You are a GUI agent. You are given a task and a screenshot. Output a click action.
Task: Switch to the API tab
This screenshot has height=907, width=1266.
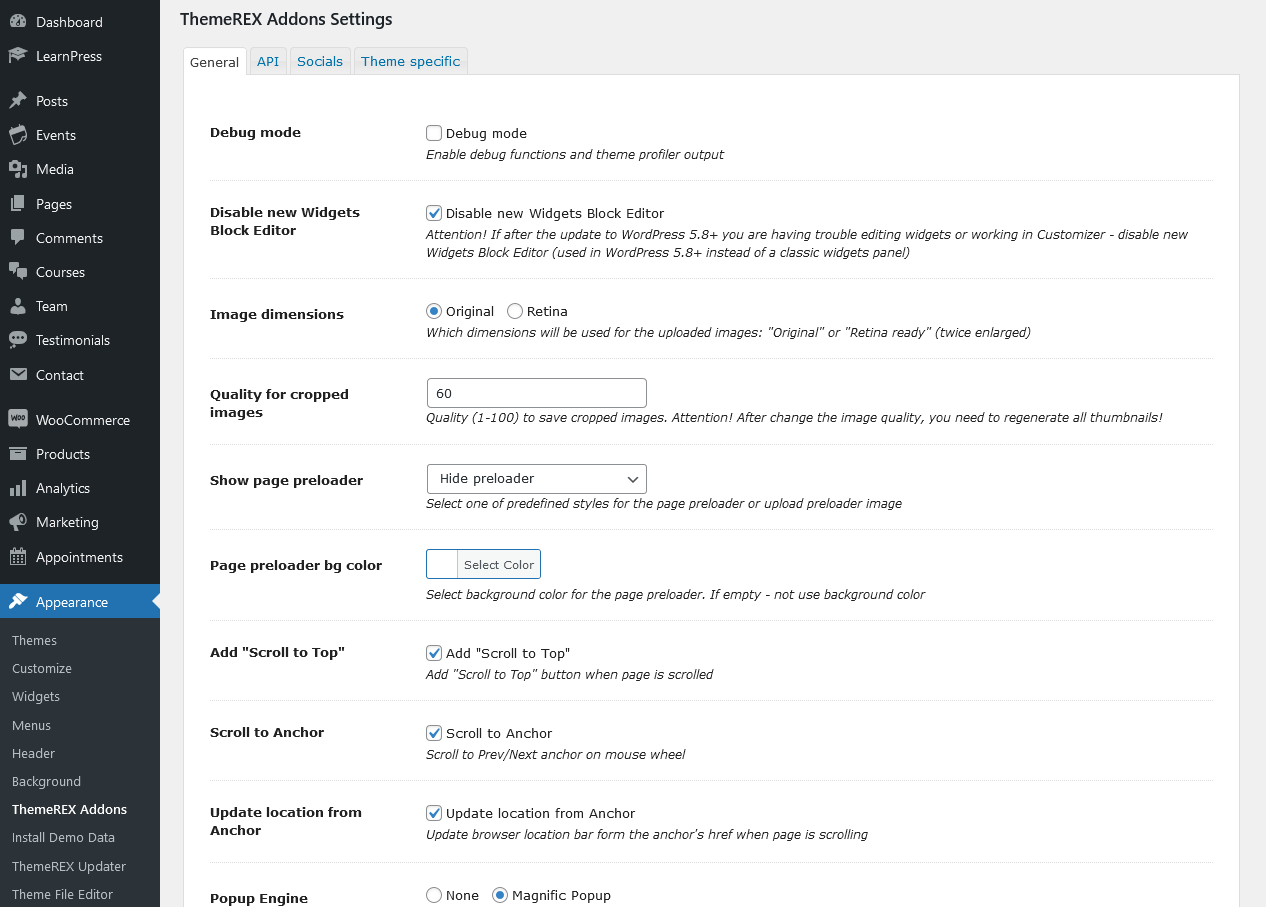pyautogui.click(x=268, y=61)
